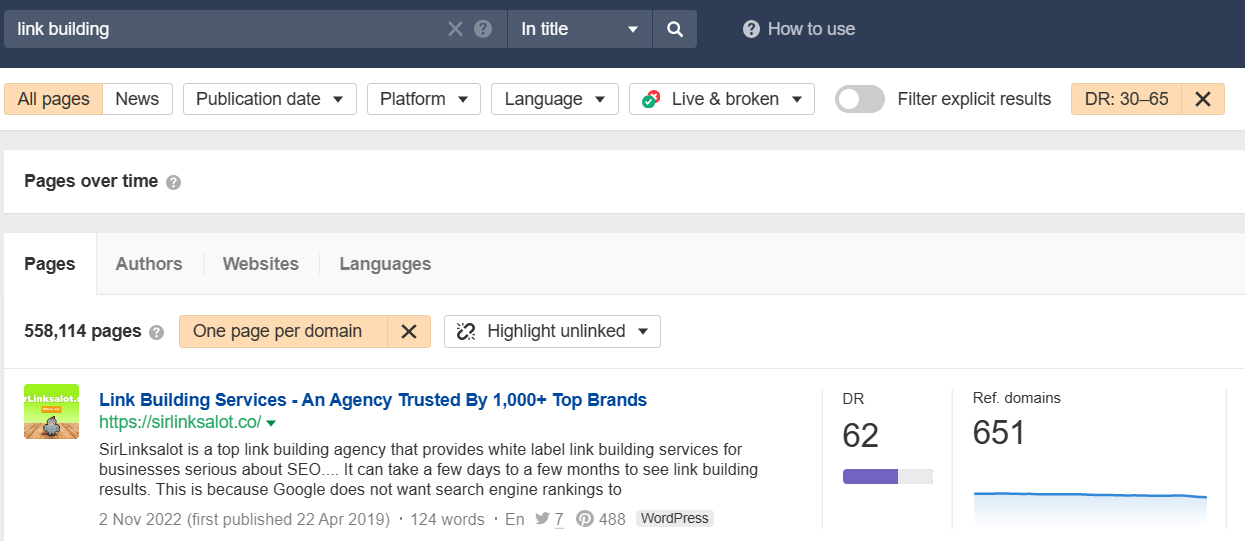The height and width of the screenshot is (541, 1245).
Task: Click the Twitter share count icon
Action: (x=543, y=519)
